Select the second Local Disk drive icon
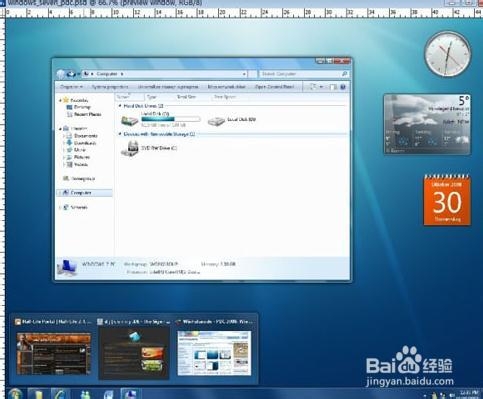Screen dimensions: 483x399 (216, 121)
